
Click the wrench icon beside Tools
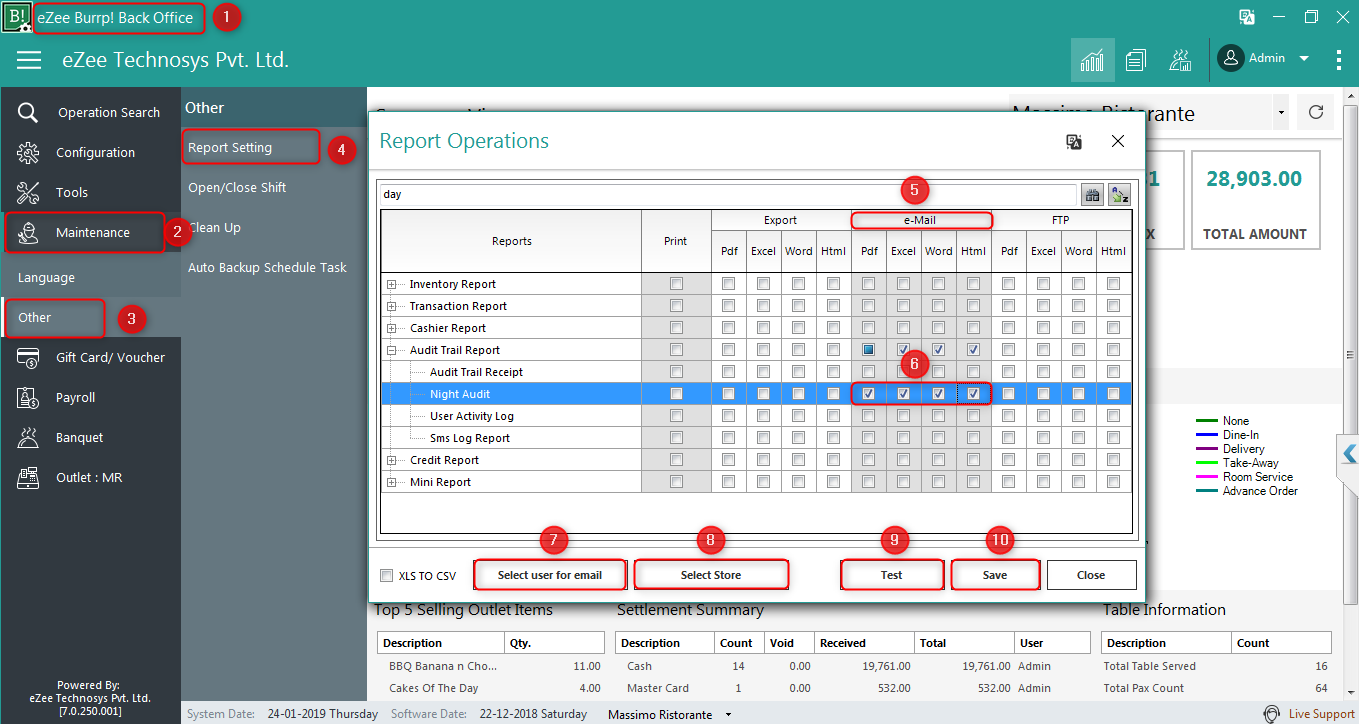coord(28,192)
